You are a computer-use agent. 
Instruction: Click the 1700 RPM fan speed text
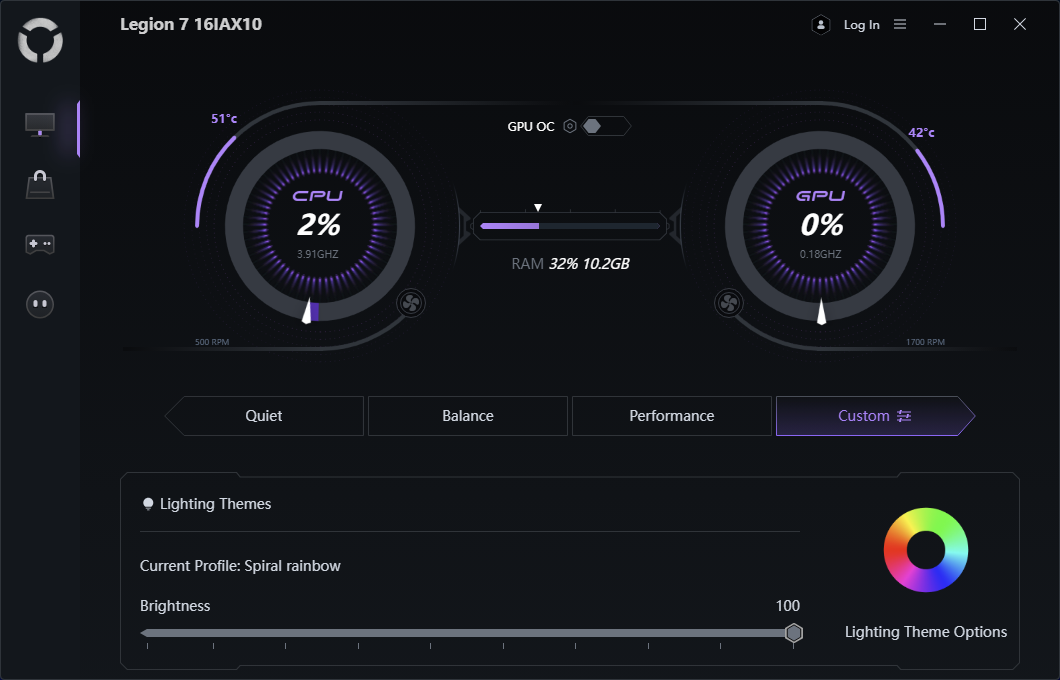coord(925,342)
